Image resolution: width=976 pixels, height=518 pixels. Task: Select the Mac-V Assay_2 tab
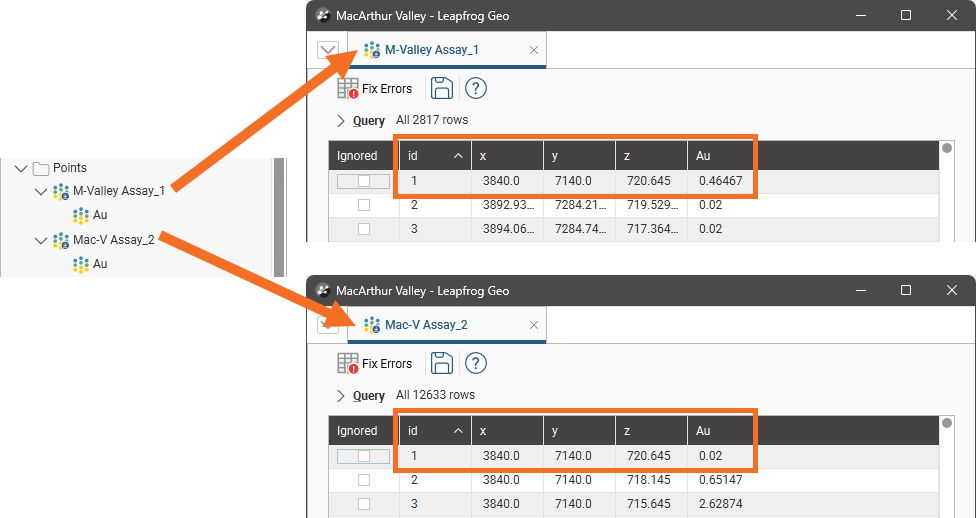[x=447, y=325]
